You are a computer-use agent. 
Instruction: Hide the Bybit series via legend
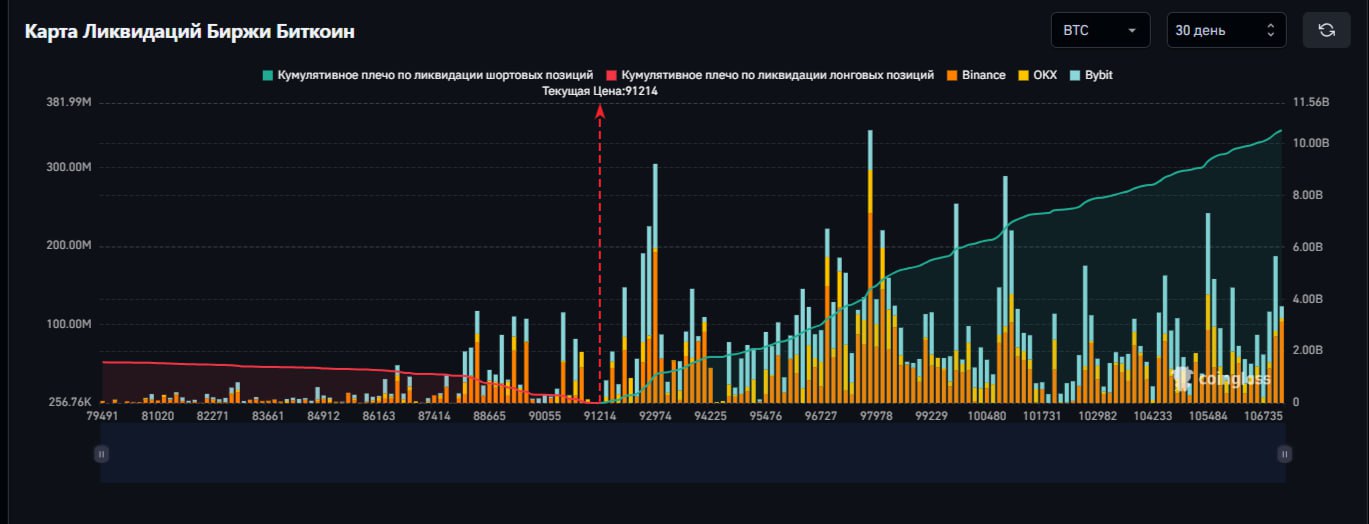point(1090,75)
